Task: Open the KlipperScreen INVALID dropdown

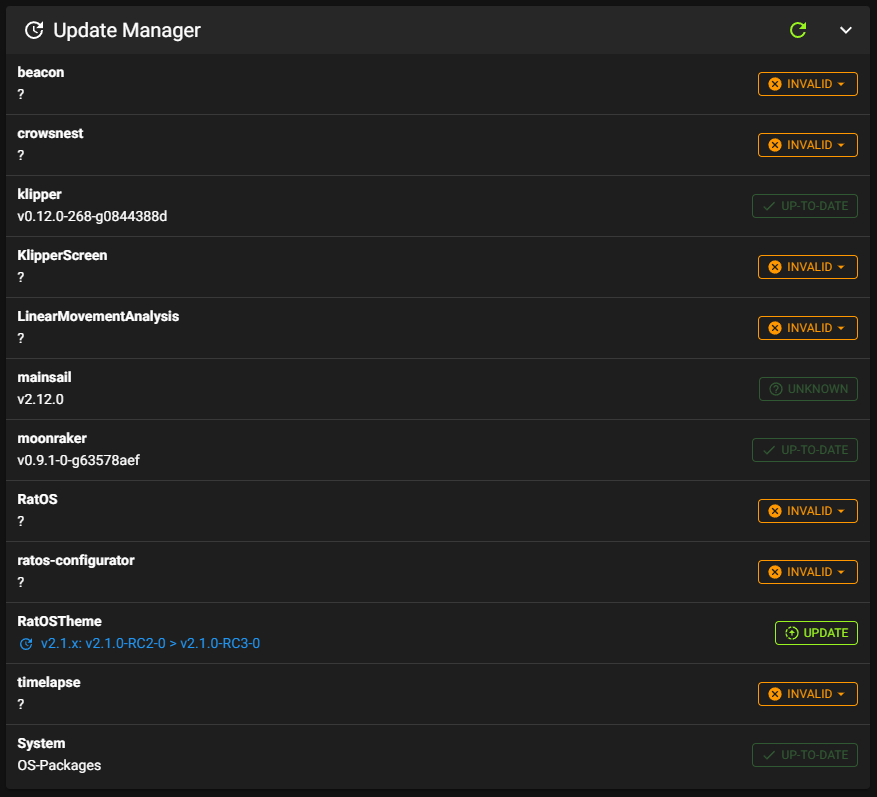Action: [x=808, y=267]
